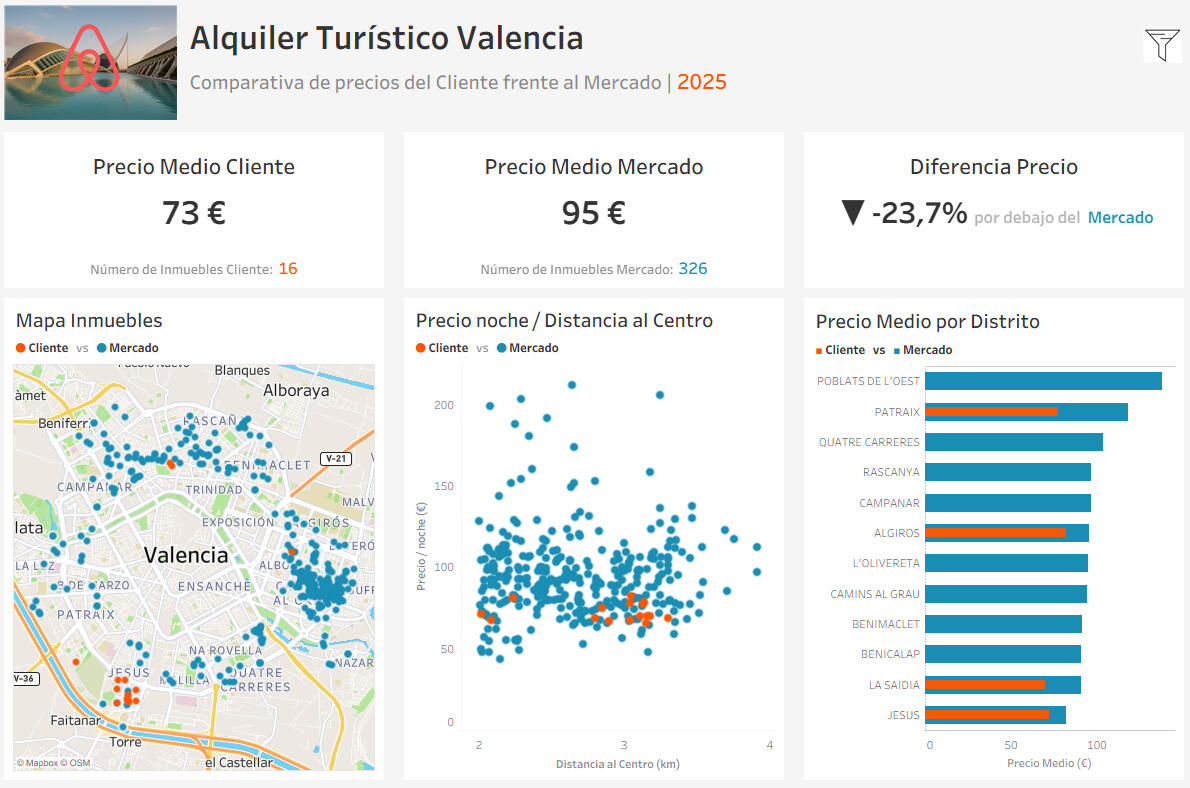
Task: Select the JESUS district label
Action: pyautogui.click(x=903, y=715)
